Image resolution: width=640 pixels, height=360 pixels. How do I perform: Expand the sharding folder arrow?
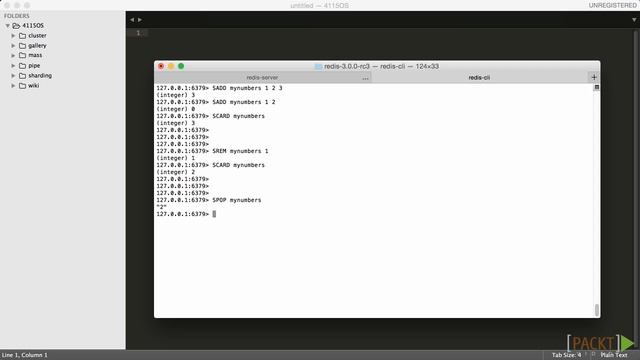[x=13, y=76]
